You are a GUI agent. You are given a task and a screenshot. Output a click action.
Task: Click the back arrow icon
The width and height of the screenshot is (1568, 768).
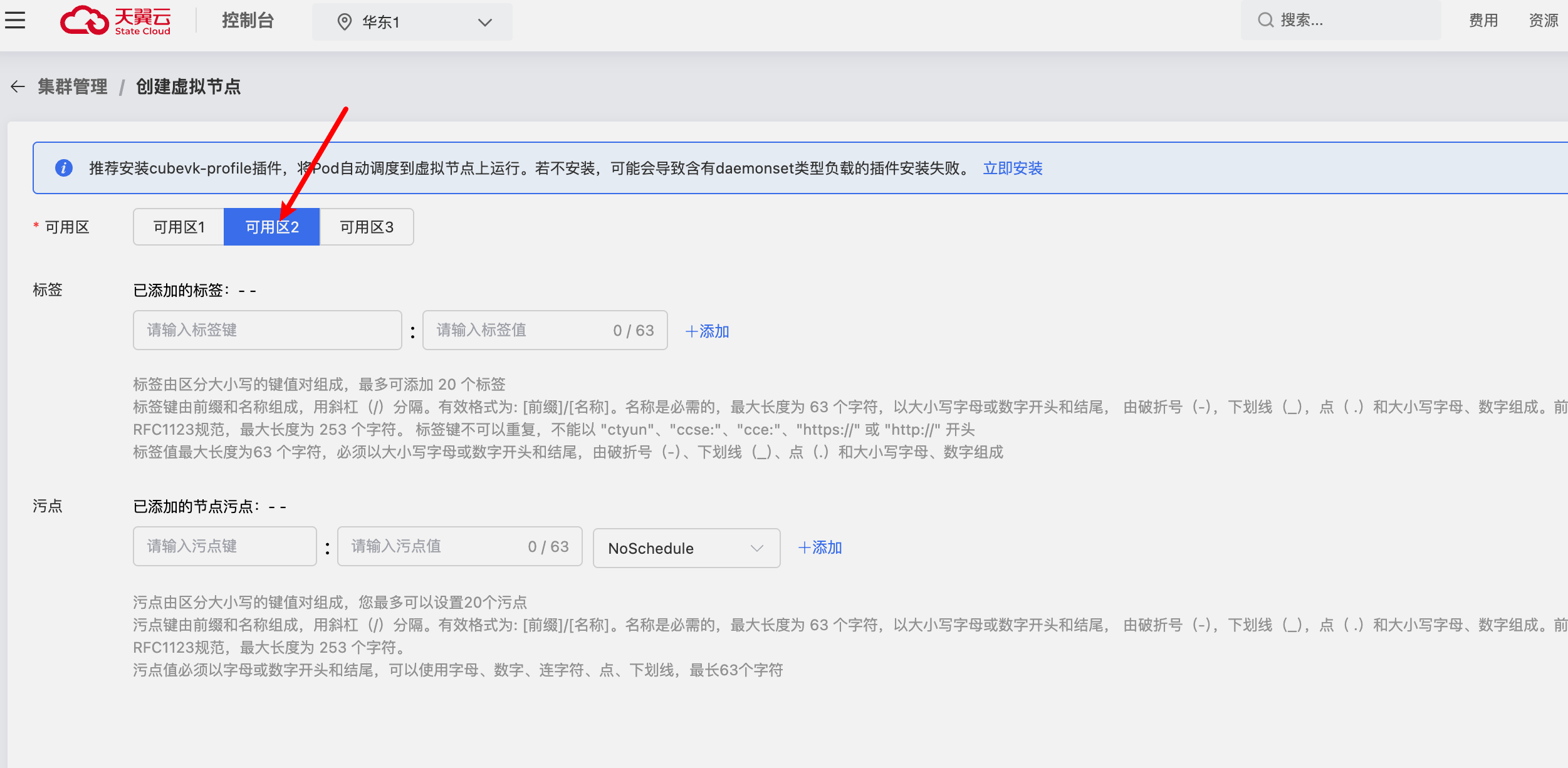click(18, 86)
